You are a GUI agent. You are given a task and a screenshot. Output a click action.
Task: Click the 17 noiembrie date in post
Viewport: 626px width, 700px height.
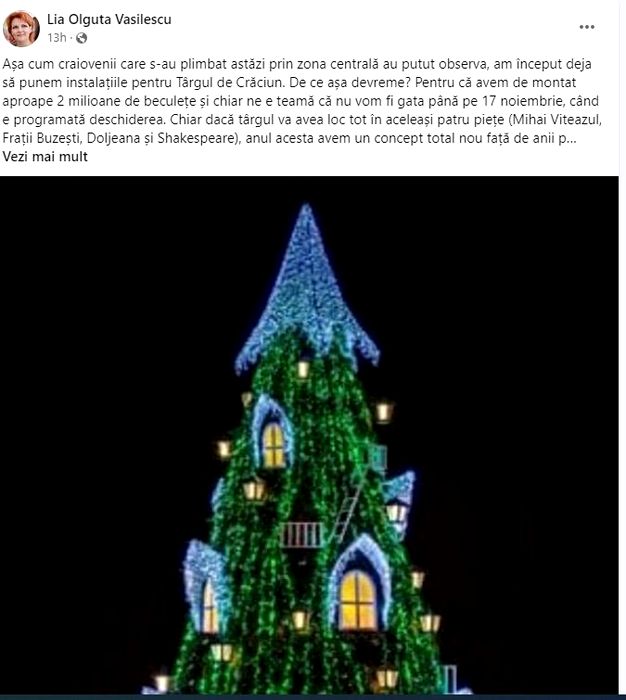[518, 101]
